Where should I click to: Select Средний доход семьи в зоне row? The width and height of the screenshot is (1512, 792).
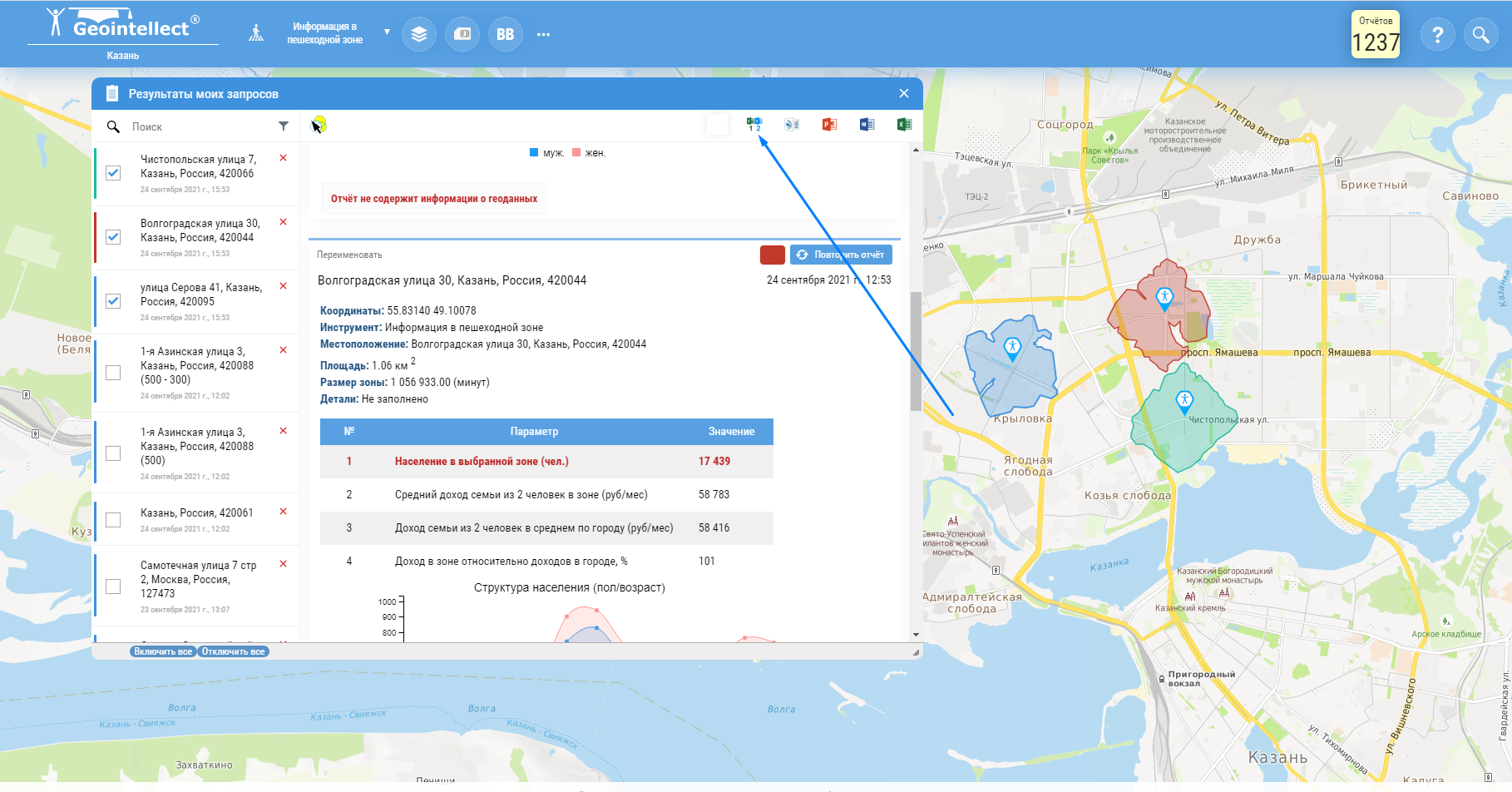pyautogui.click(x=546, y=495)
